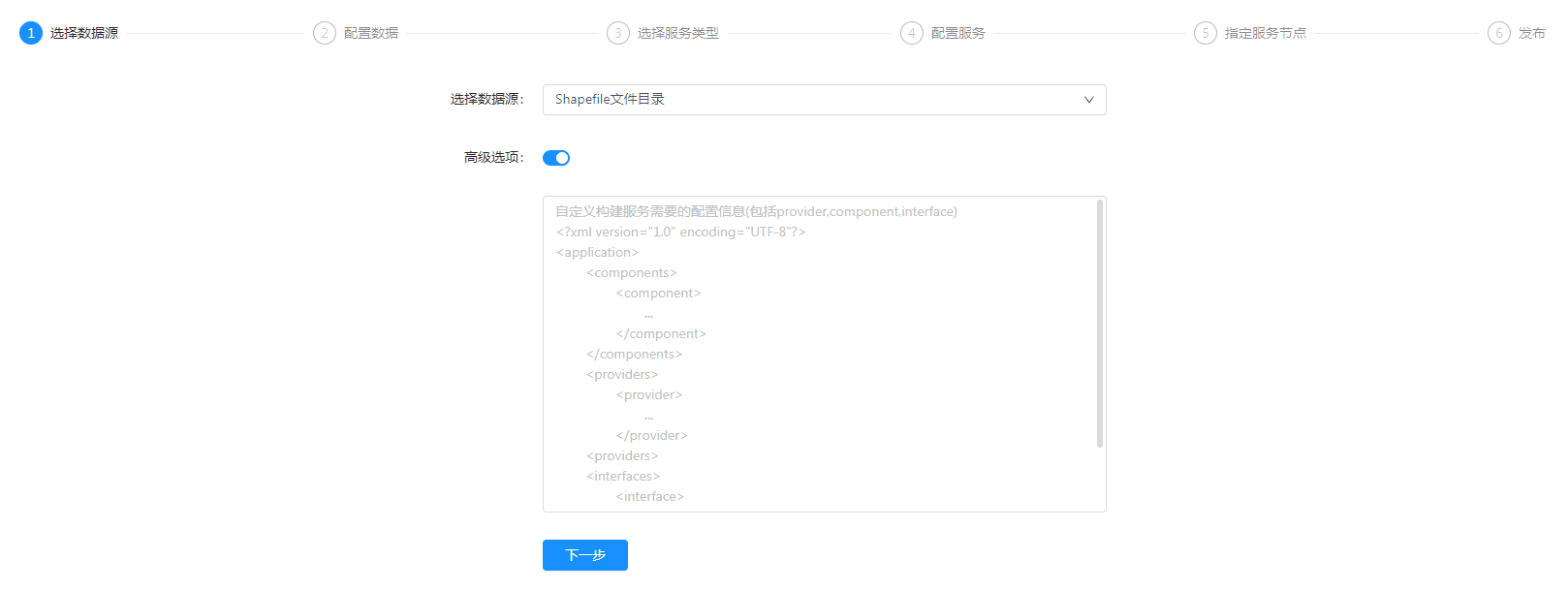Select the 选择服务类型 step label

click(x=678, y=33)
